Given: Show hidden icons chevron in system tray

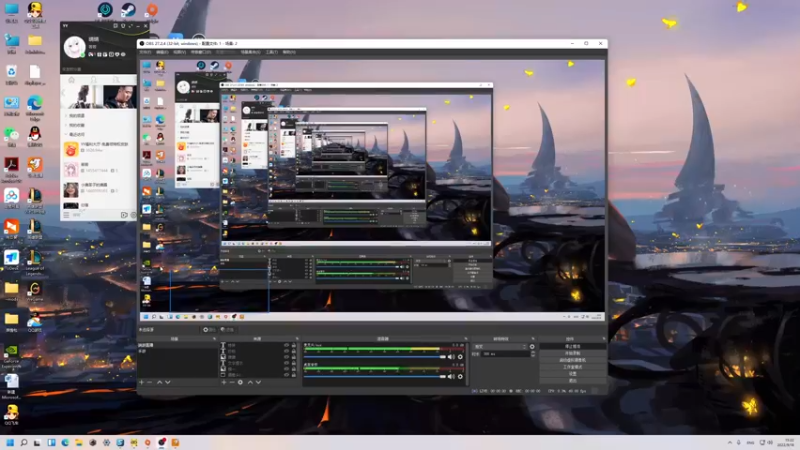Looking at the screenshot, I should click(730, 442).
